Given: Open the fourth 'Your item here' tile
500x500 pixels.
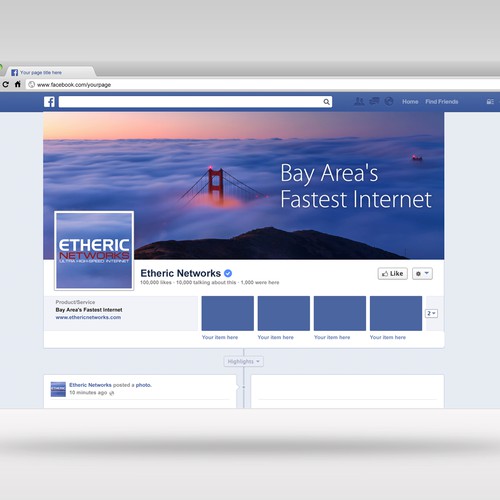Looking at the screenshot, I should pyautogui.click(x=396, y=313).
